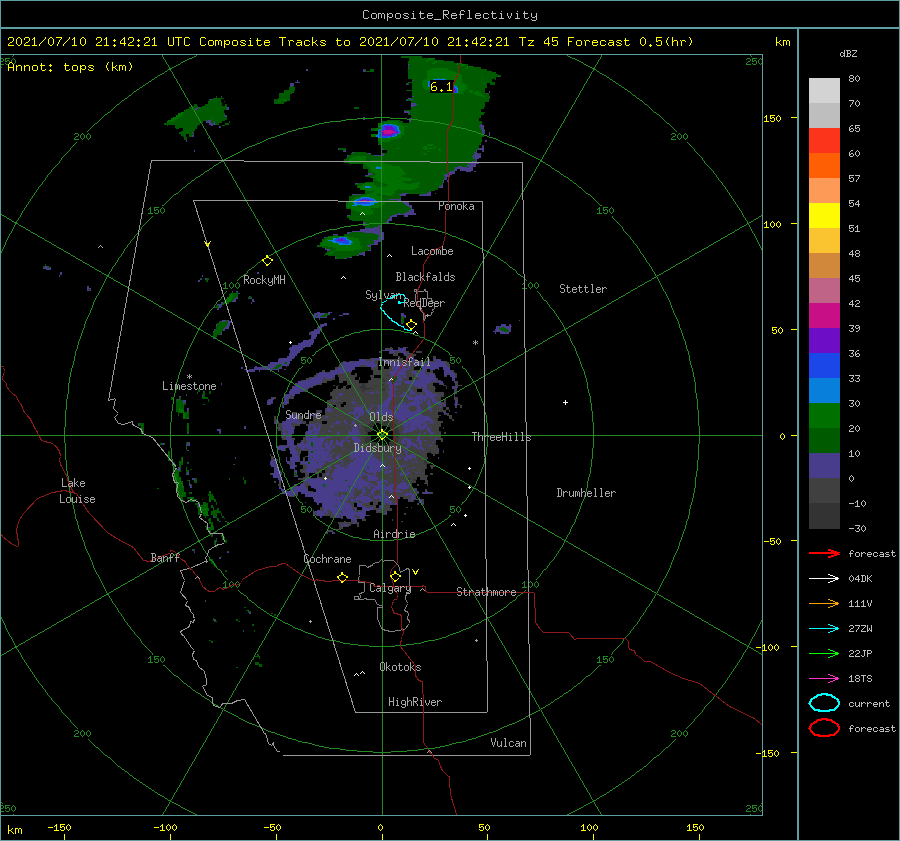
Task: Click the bright yellow 51-54 dBZ swatch
Action: coord(824,215)
